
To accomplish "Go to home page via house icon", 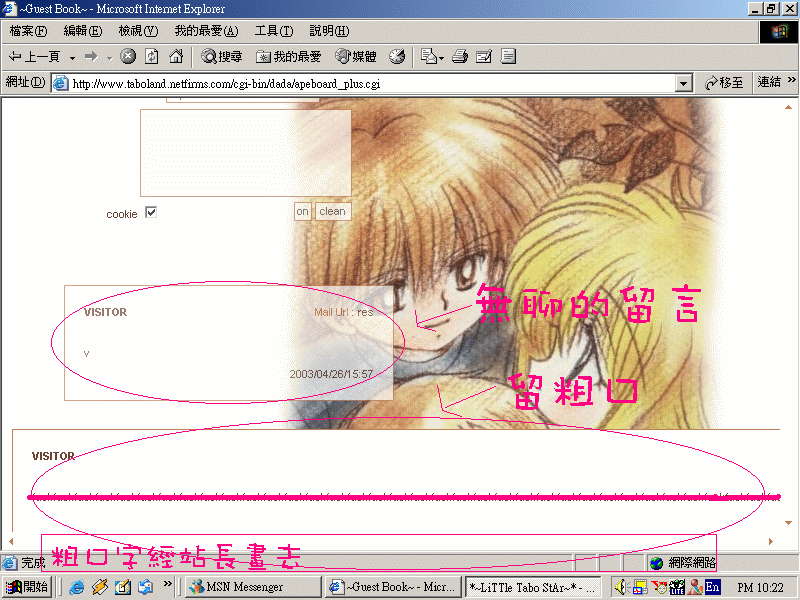I will click(x=176, y=56).
